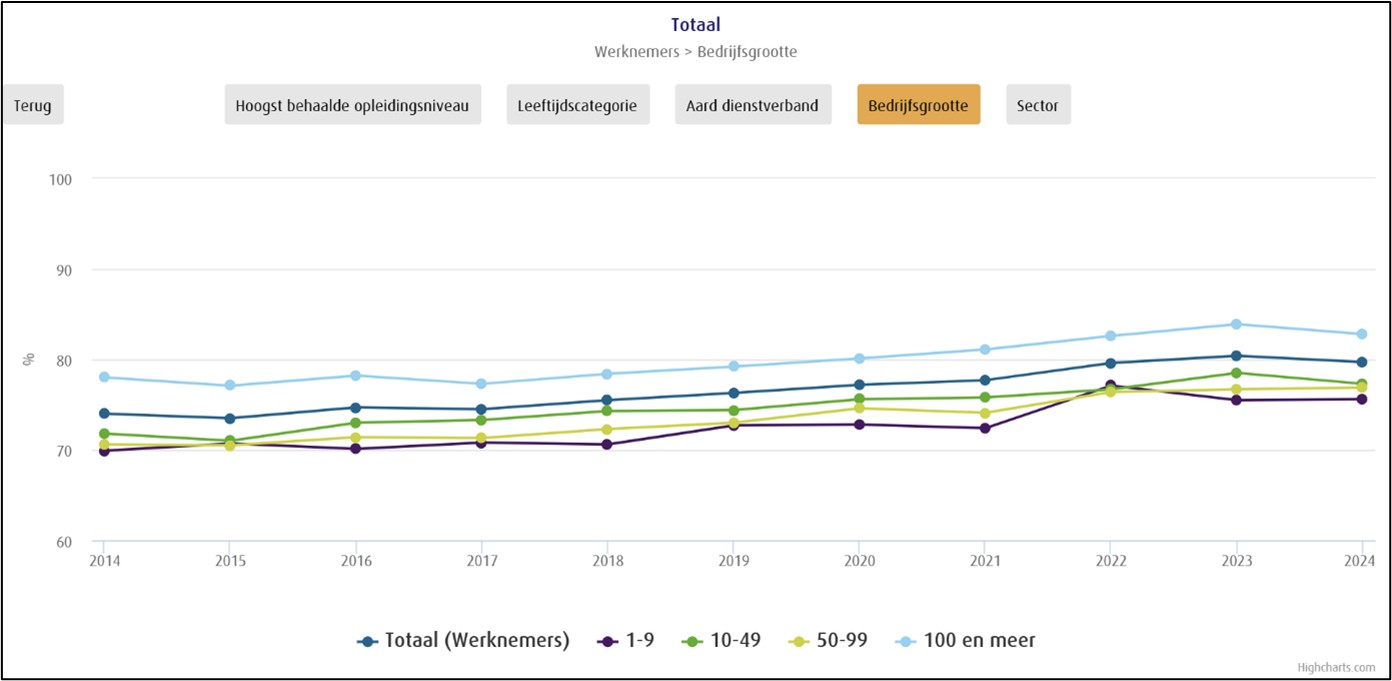Click the 50-99 data point at 2020

point(859,408)
